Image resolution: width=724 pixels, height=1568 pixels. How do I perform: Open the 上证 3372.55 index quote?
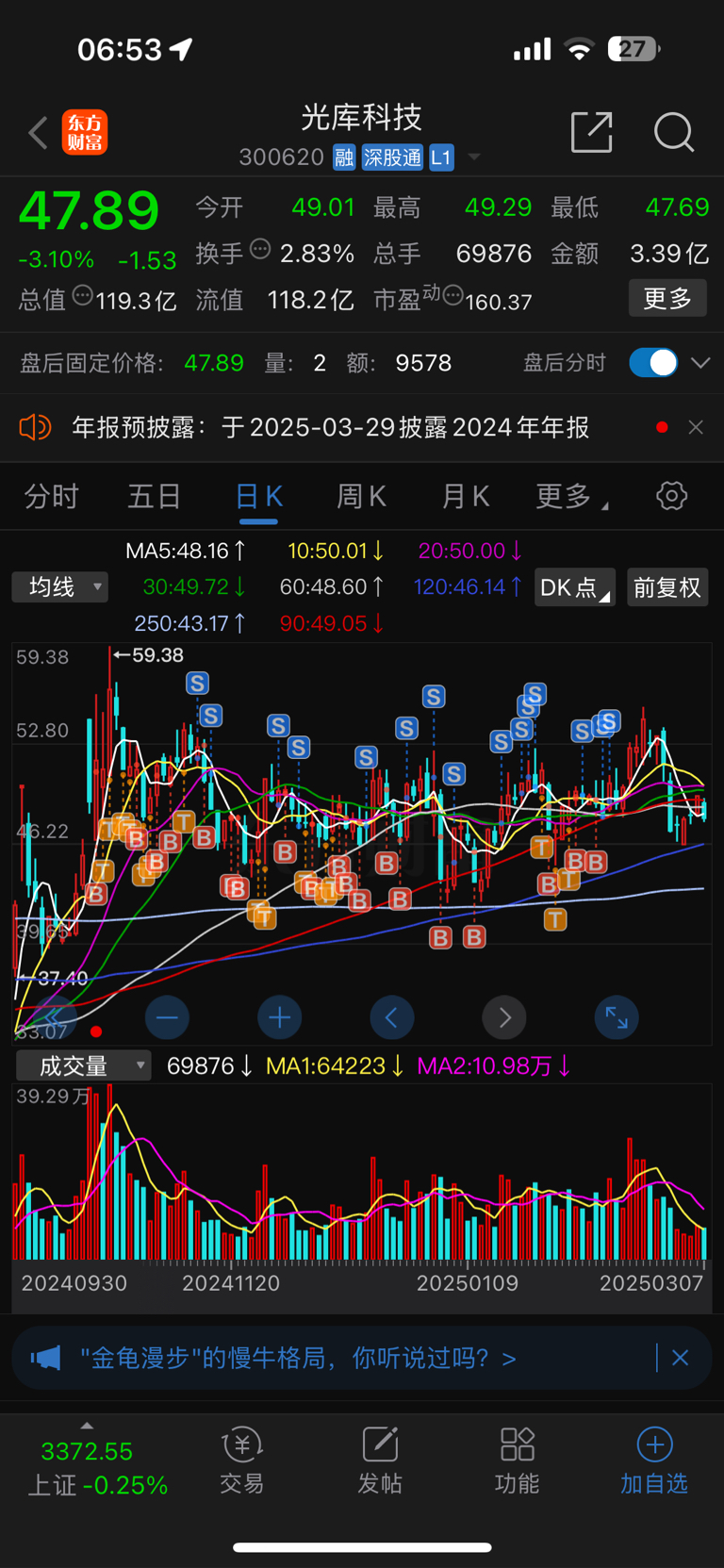pos(98,1468)
